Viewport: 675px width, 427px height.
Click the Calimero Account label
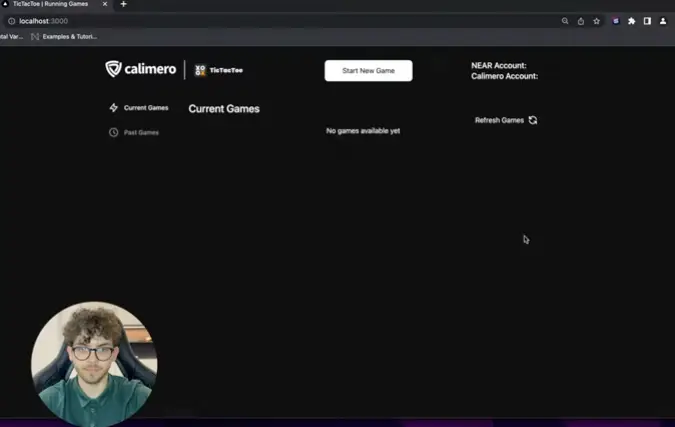505,76
